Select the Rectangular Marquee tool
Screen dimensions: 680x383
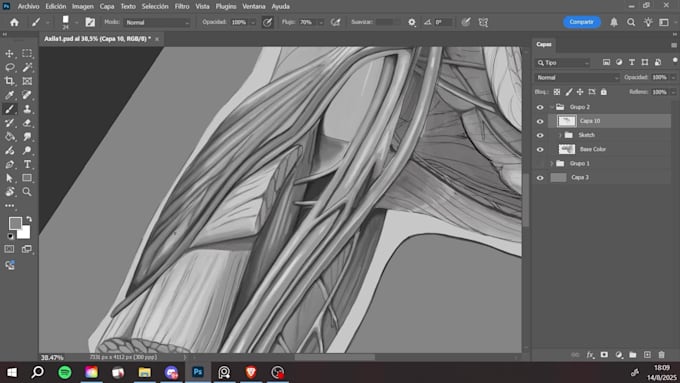[x=27, y=53]
